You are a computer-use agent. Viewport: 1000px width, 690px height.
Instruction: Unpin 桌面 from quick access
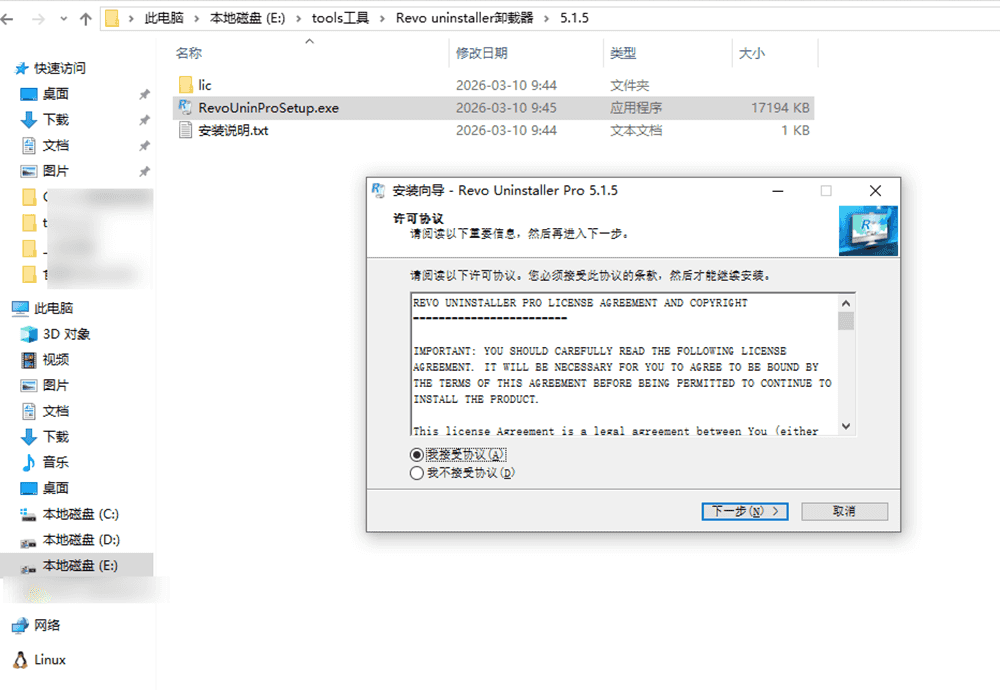144,94
